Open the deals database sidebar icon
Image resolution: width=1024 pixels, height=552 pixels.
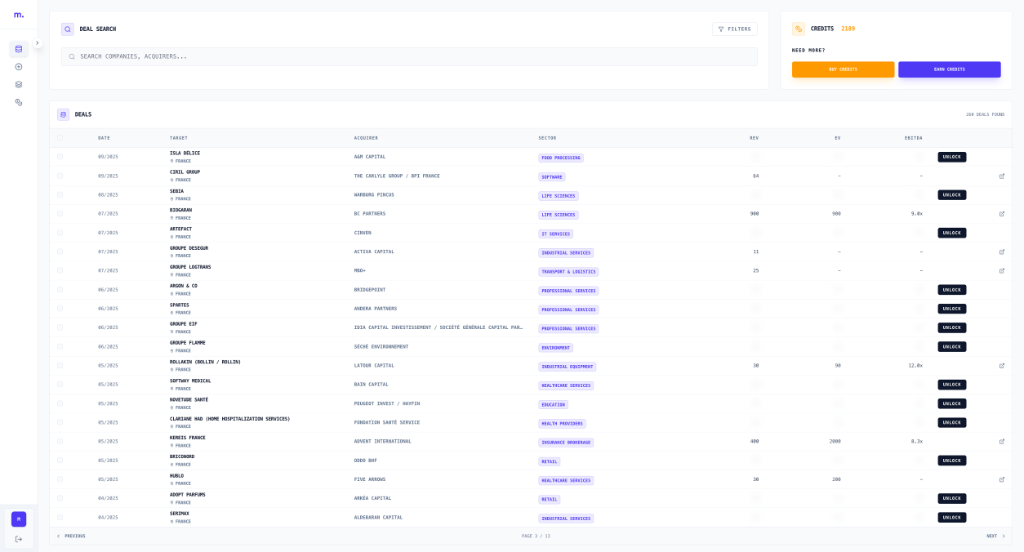(x=18, y=49)
